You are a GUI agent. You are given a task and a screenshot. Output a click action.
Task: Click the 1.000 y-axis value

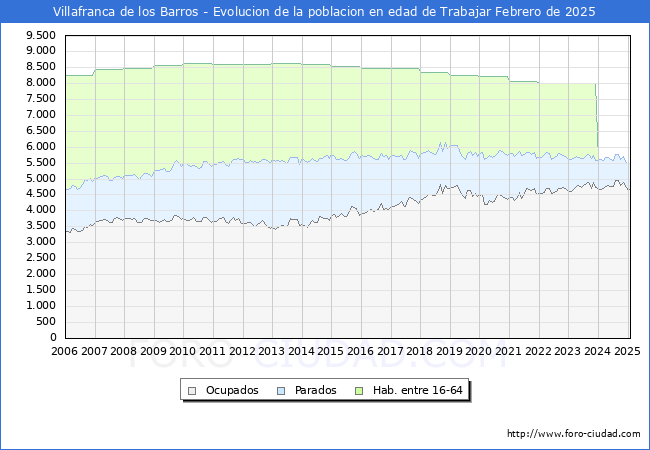tap(41, 305)
